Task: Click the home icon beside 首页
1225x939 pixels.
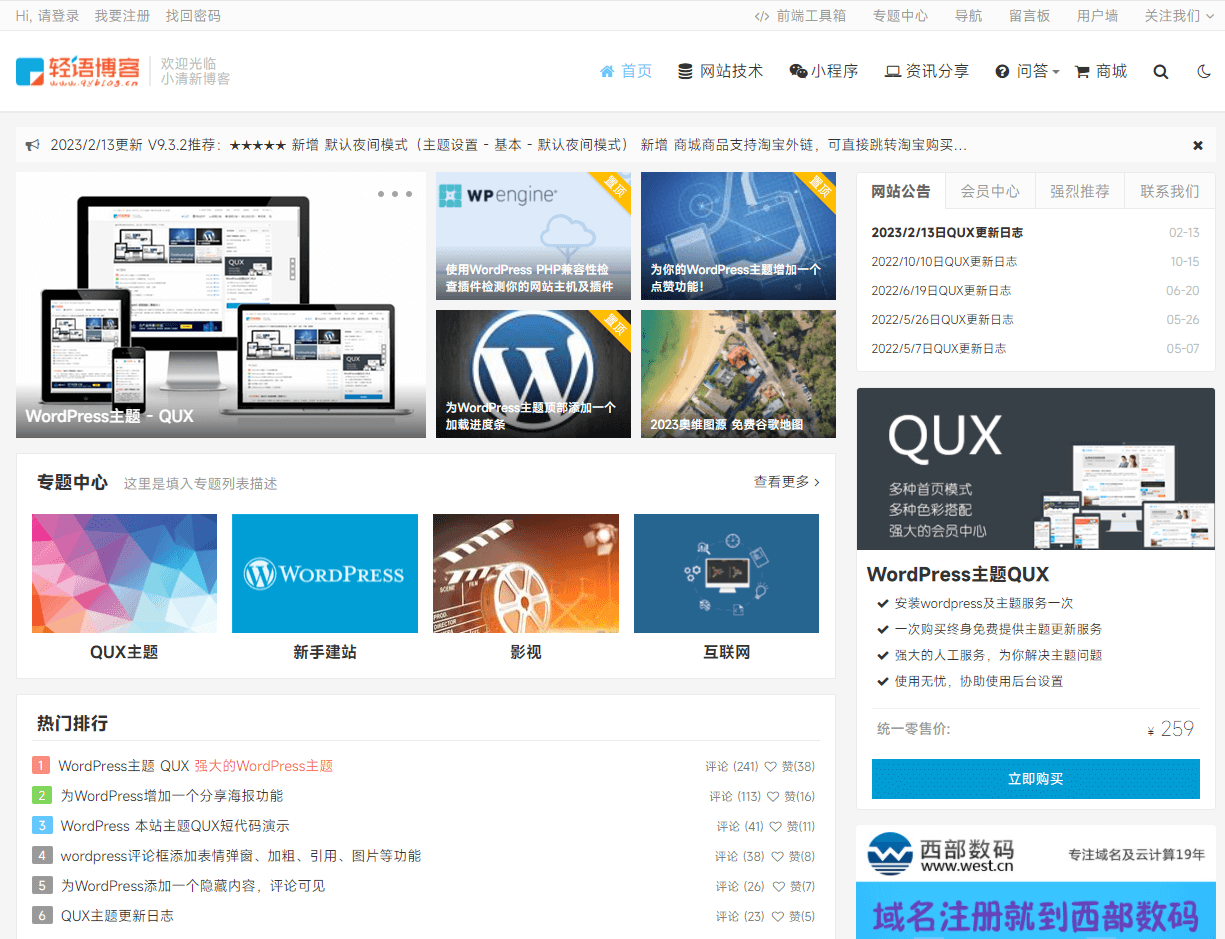Action: pos(607,71)
